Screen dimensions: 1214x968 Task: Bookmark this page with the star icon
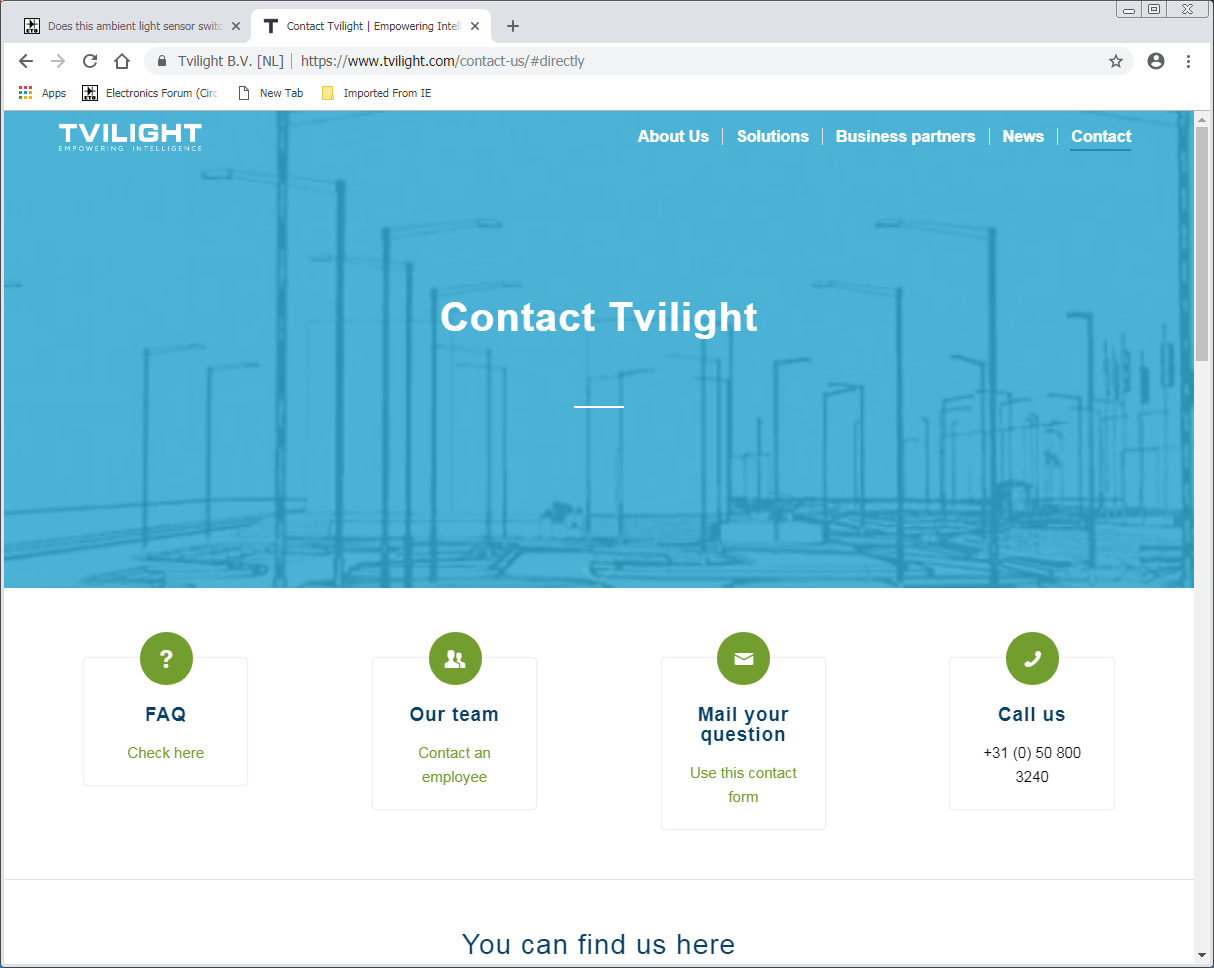(1116, 61)
